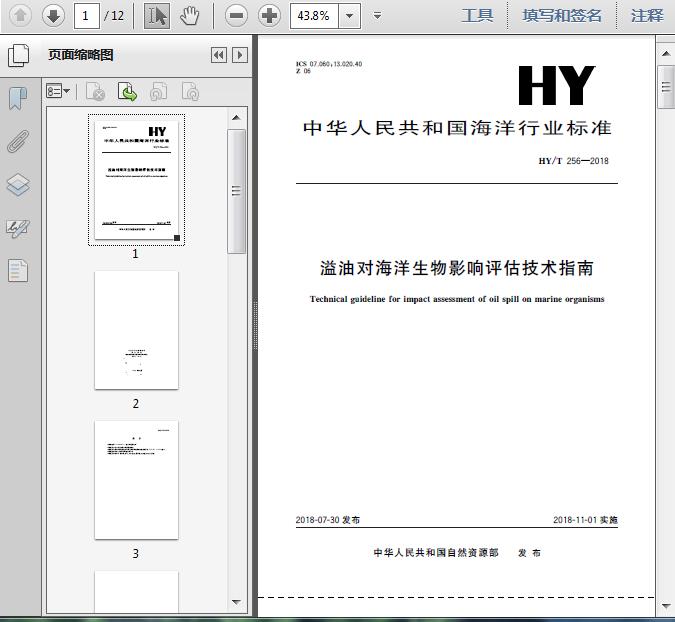This screenshot has height=622, width=675.
Task: Click the insert page from file icon
Action: coord(127,91)
